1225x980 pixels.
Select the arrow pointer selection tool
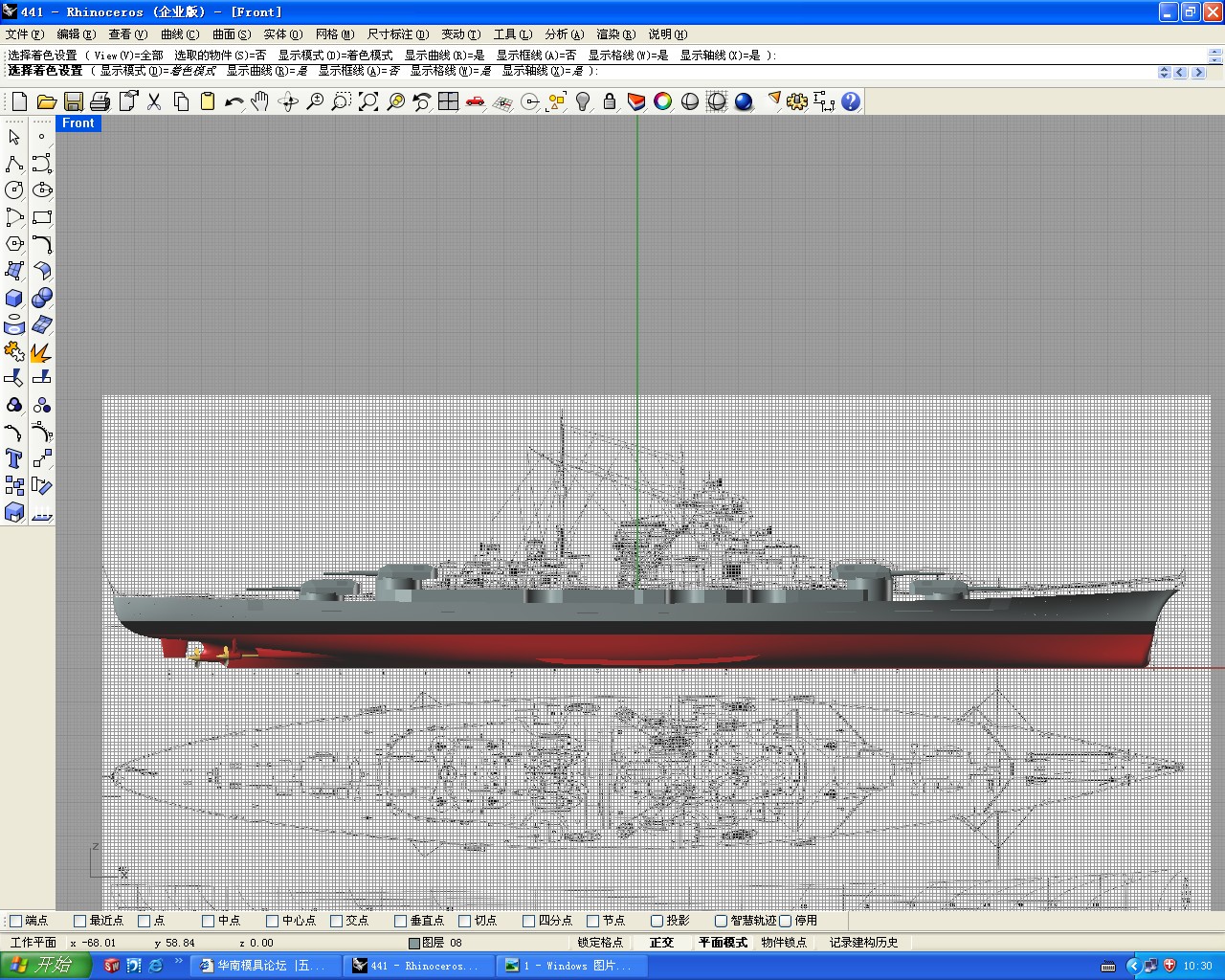14,137
